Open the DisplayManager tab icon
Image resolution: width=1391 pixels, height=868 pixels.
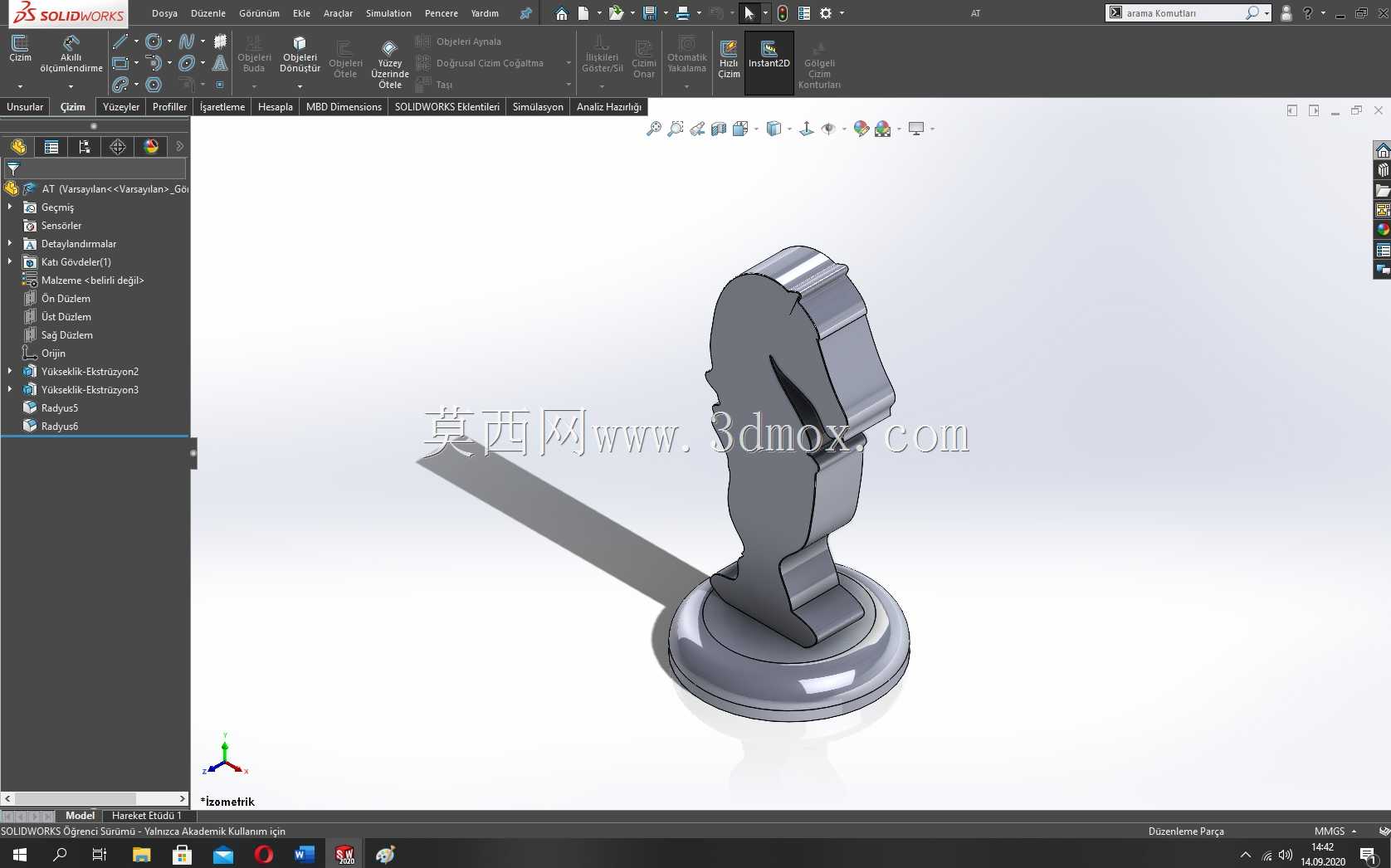(151, 147)
